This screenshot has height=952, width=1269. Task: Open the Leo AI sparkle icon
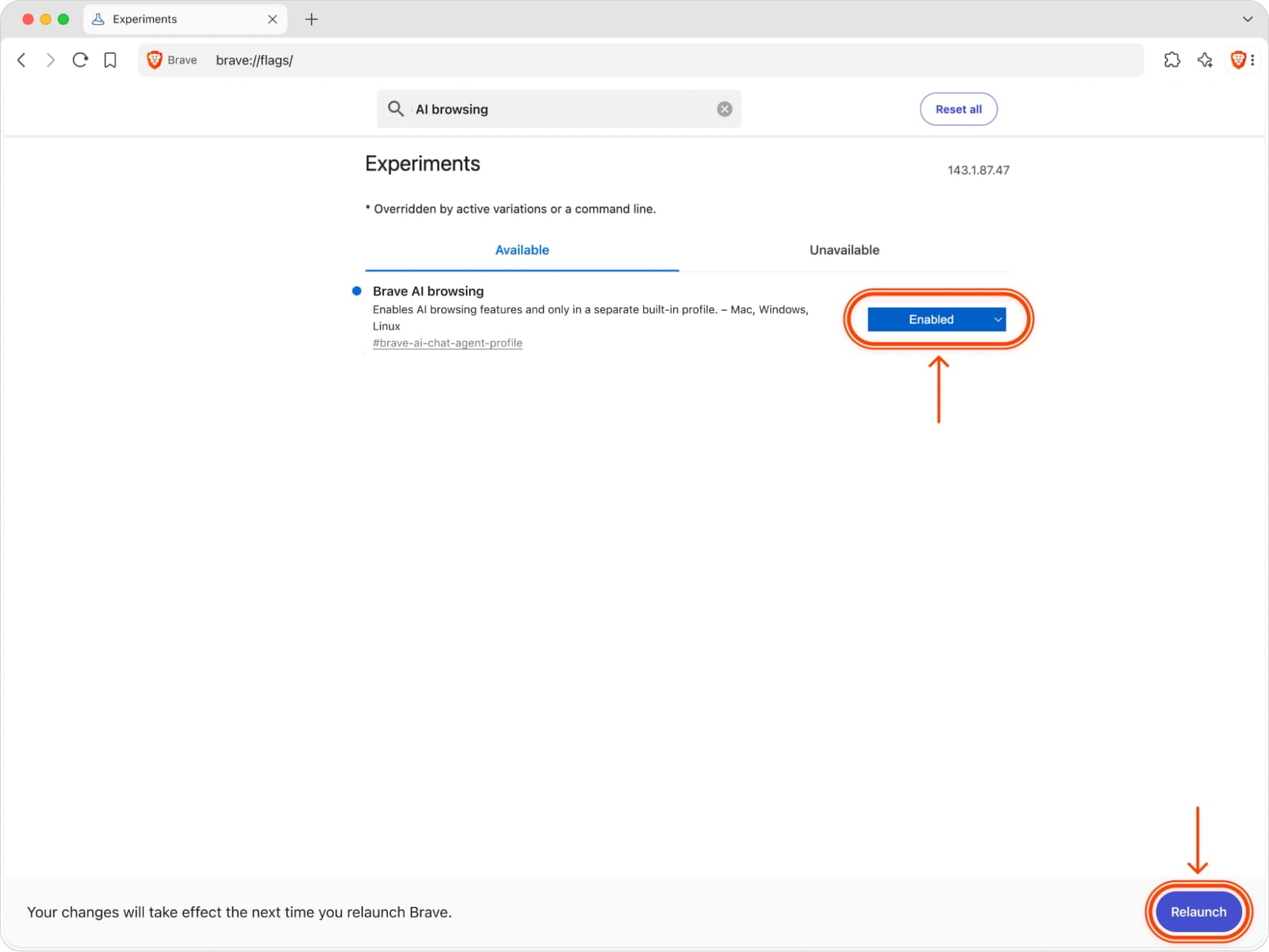pyautogui.click(x=1205, y=60)
